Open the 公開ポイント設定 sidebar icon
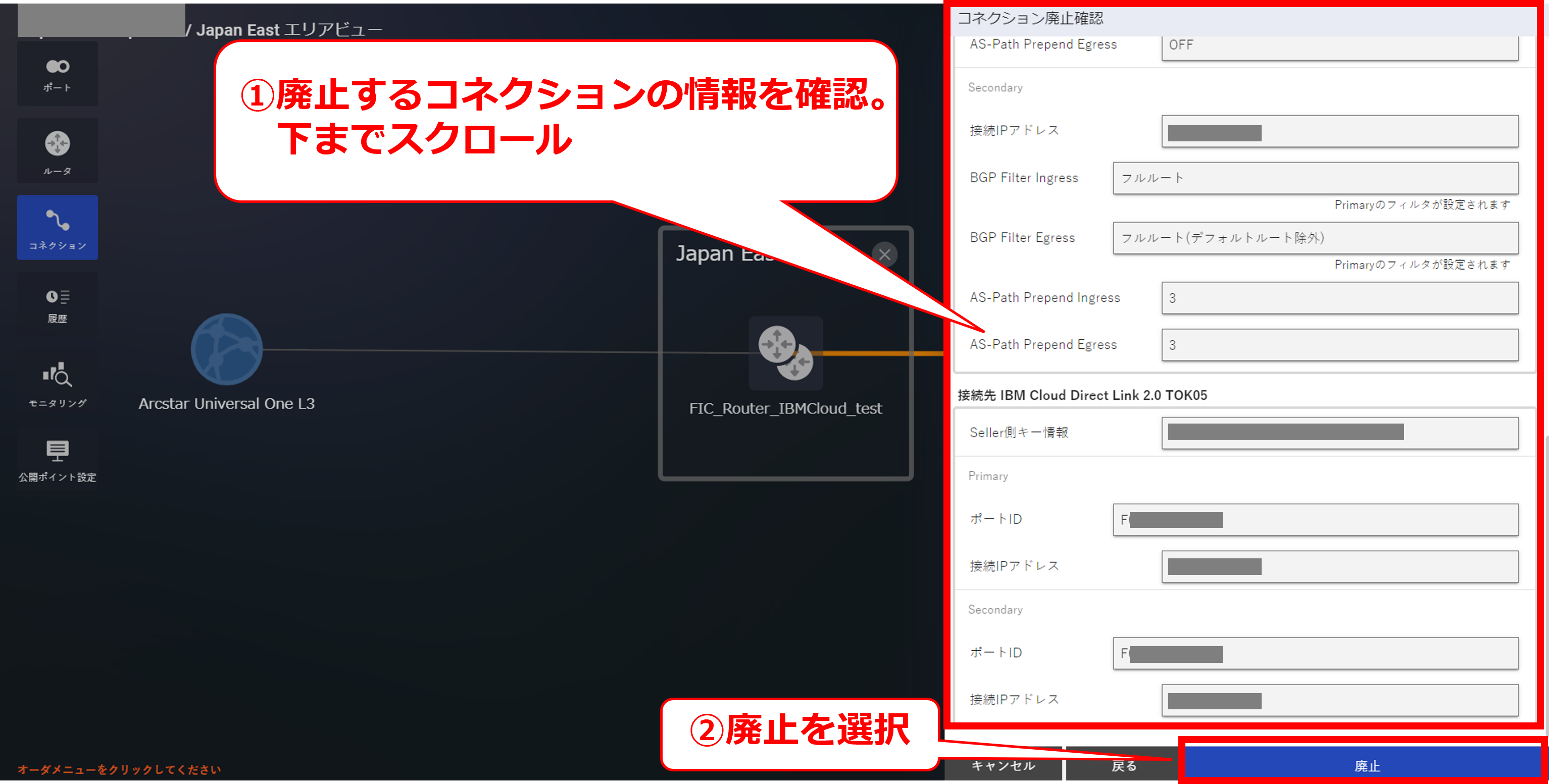This screenshot has width=1549, height=784. coord(57,459)
